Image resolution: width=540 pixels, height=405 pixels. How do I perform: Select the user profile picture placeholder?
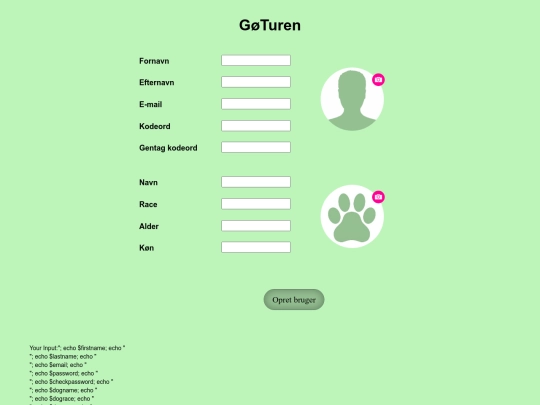(352, 99)
